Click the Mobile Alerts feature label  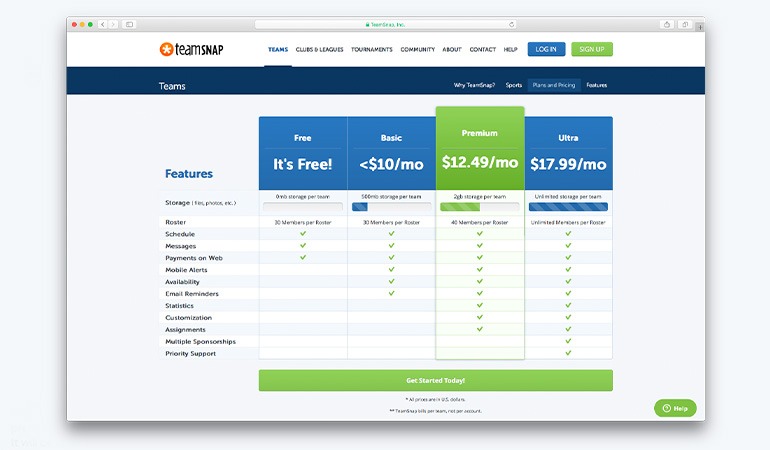tap(186, 270)
